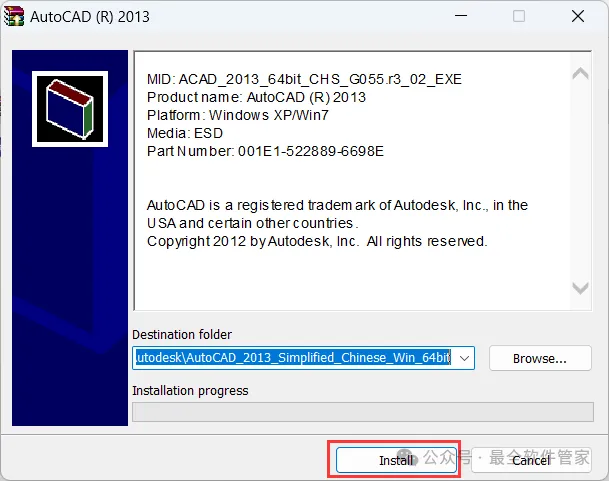The height and width of the screenshot is (481, 609).
Task: Click the 'Installation progress' label
Action: (x=190, y=390)
